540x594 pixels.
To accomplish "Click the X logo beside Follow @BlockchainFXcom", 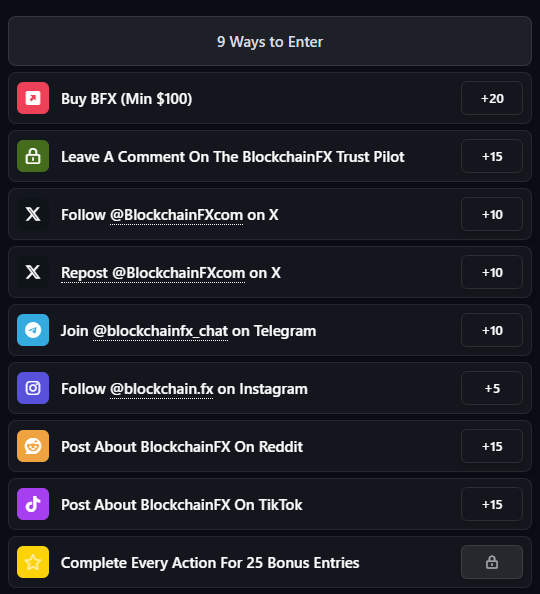I will click(x=33, y=214).
